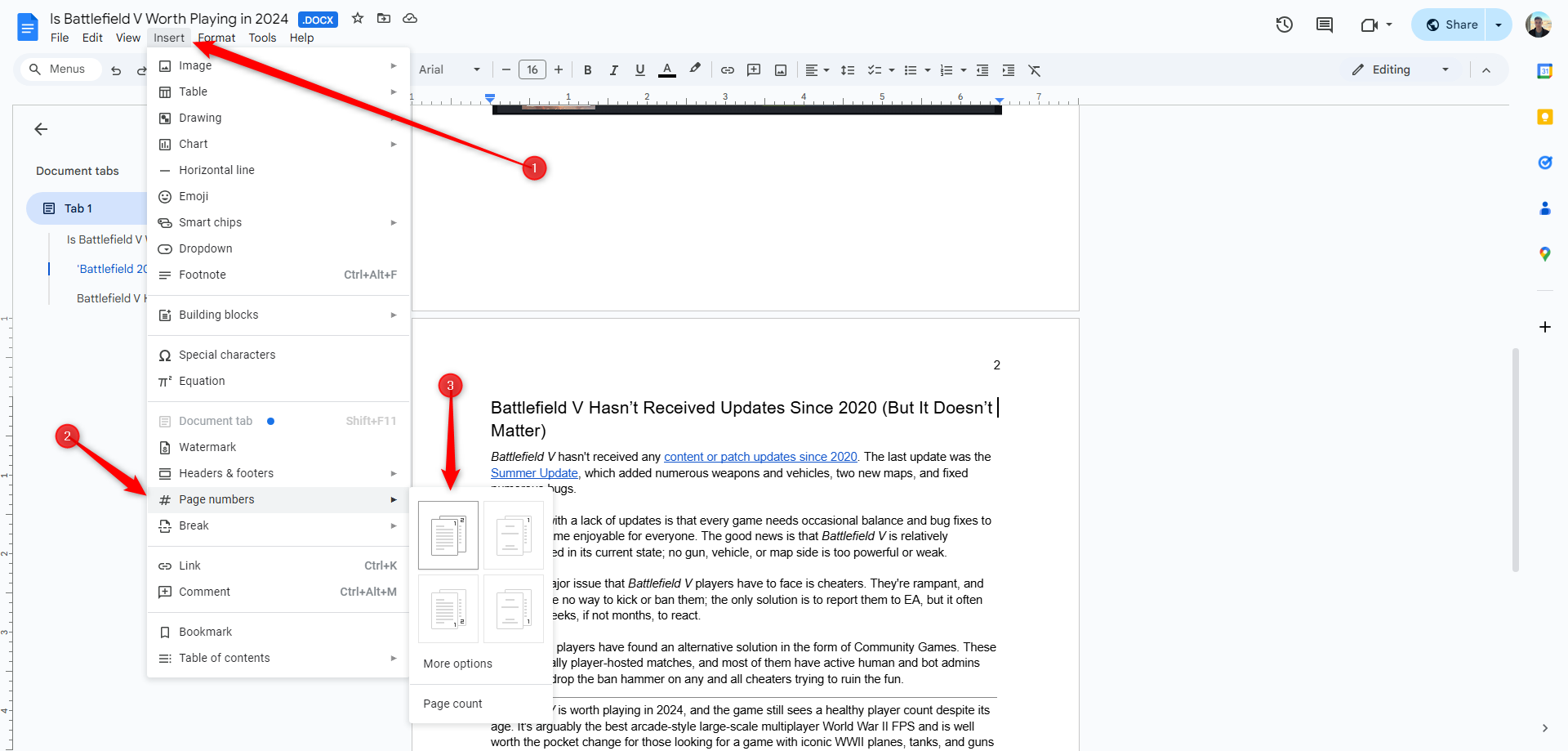Image resolution: width=1568 pixels, height=751 pixels.
Task: Expand the Break submenu
Action: [x=278, y=525]
